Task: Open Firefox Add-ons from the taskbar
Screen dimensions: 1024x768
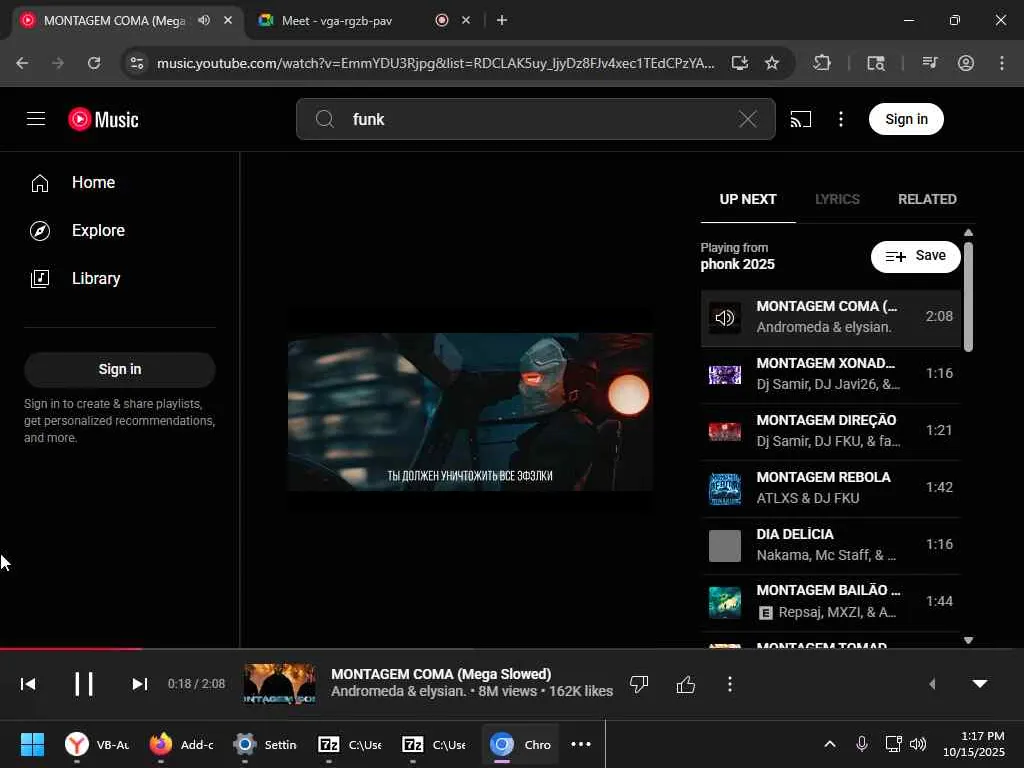Action: pyautogui.click(x=181, y=744)
